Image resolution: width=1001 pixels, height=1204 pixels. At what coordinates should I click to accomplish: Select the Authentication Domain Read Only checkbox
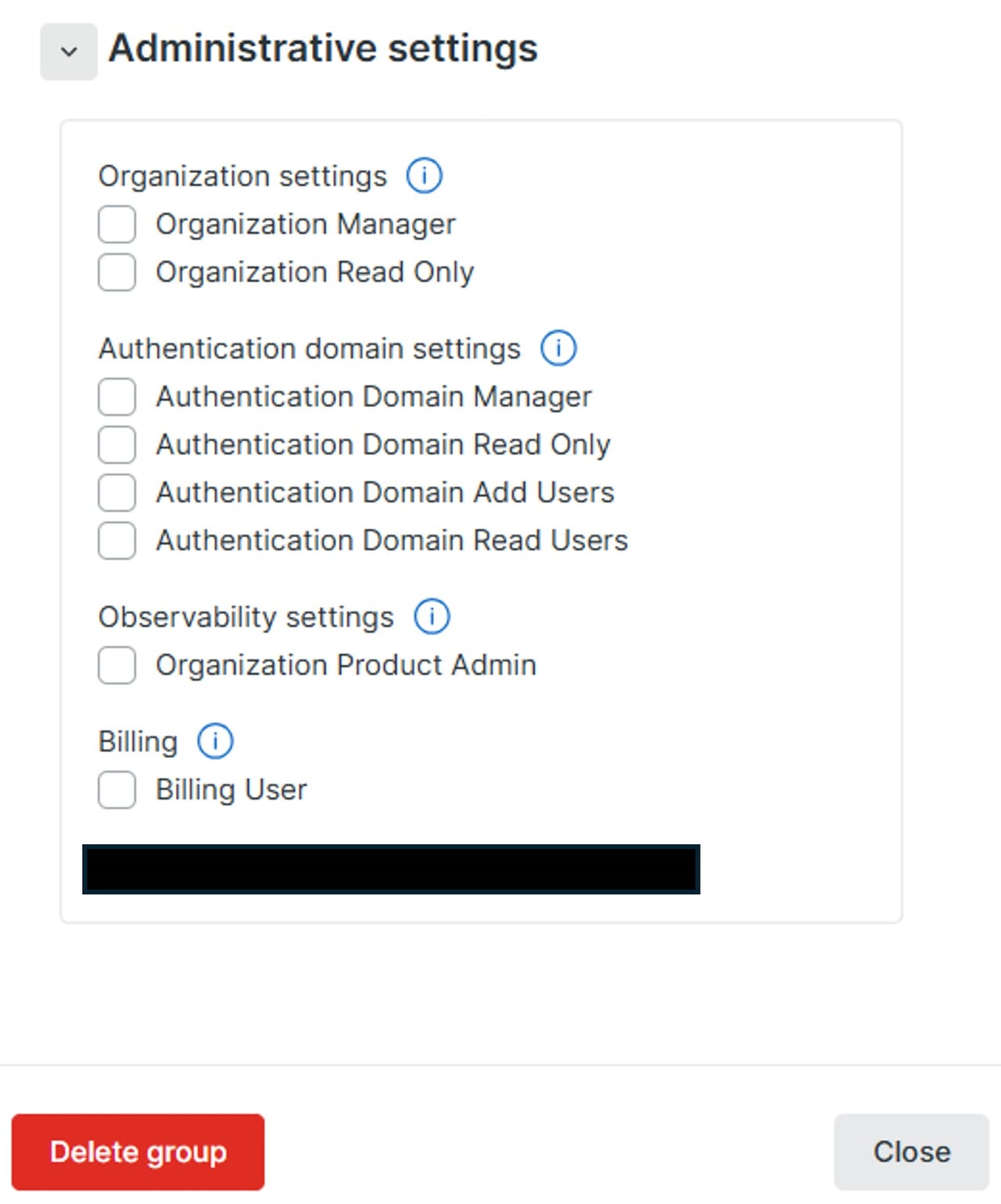(117, 444)
